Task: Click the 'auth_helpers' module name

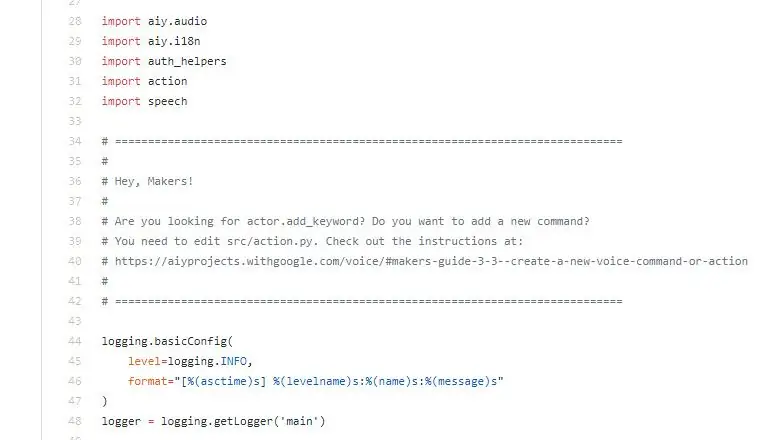Action: point(187,61)
